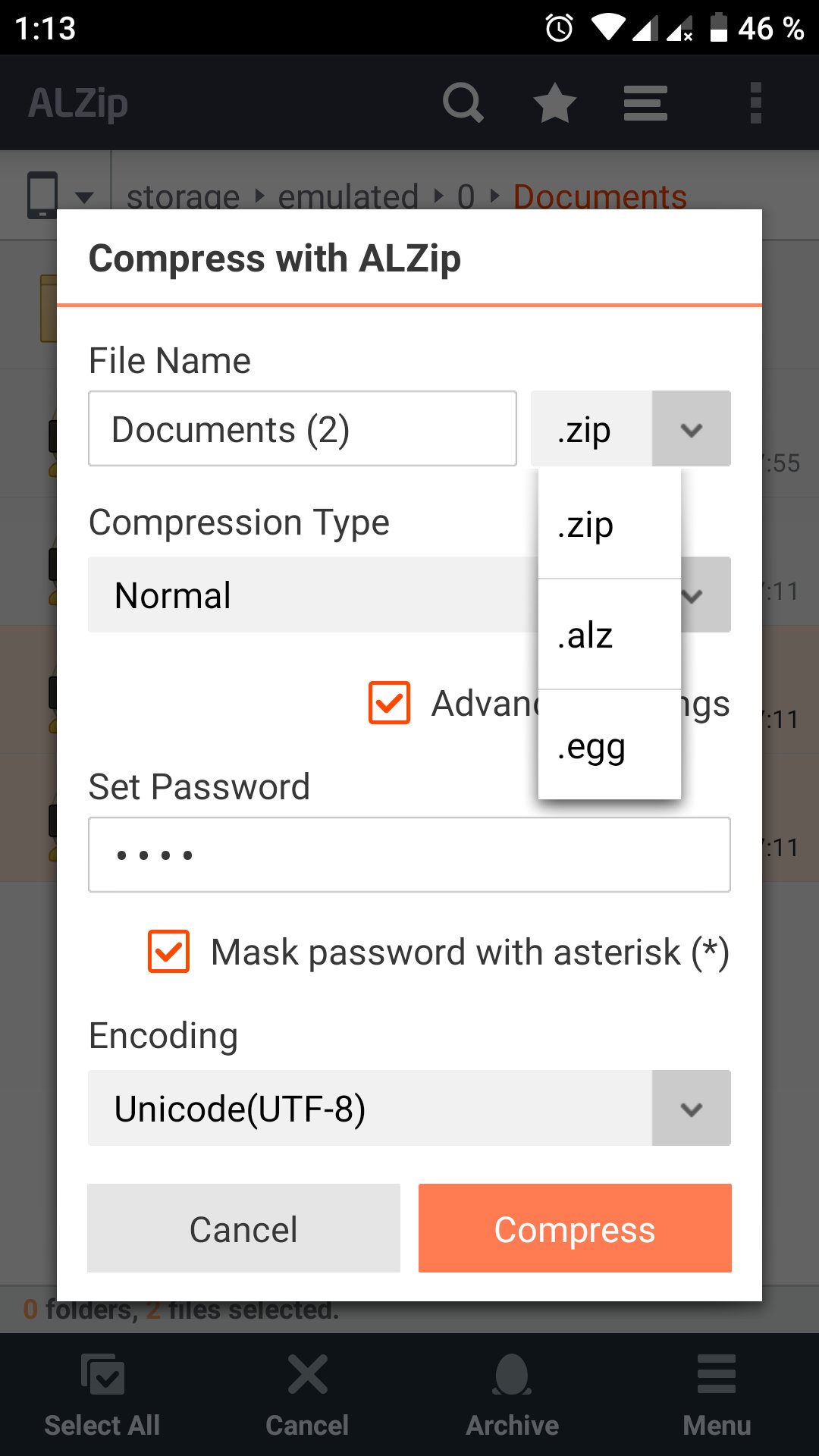This screenshot has height=1456, width=819.
Task: Focus the Set Password input field
Action: (409, 855)
